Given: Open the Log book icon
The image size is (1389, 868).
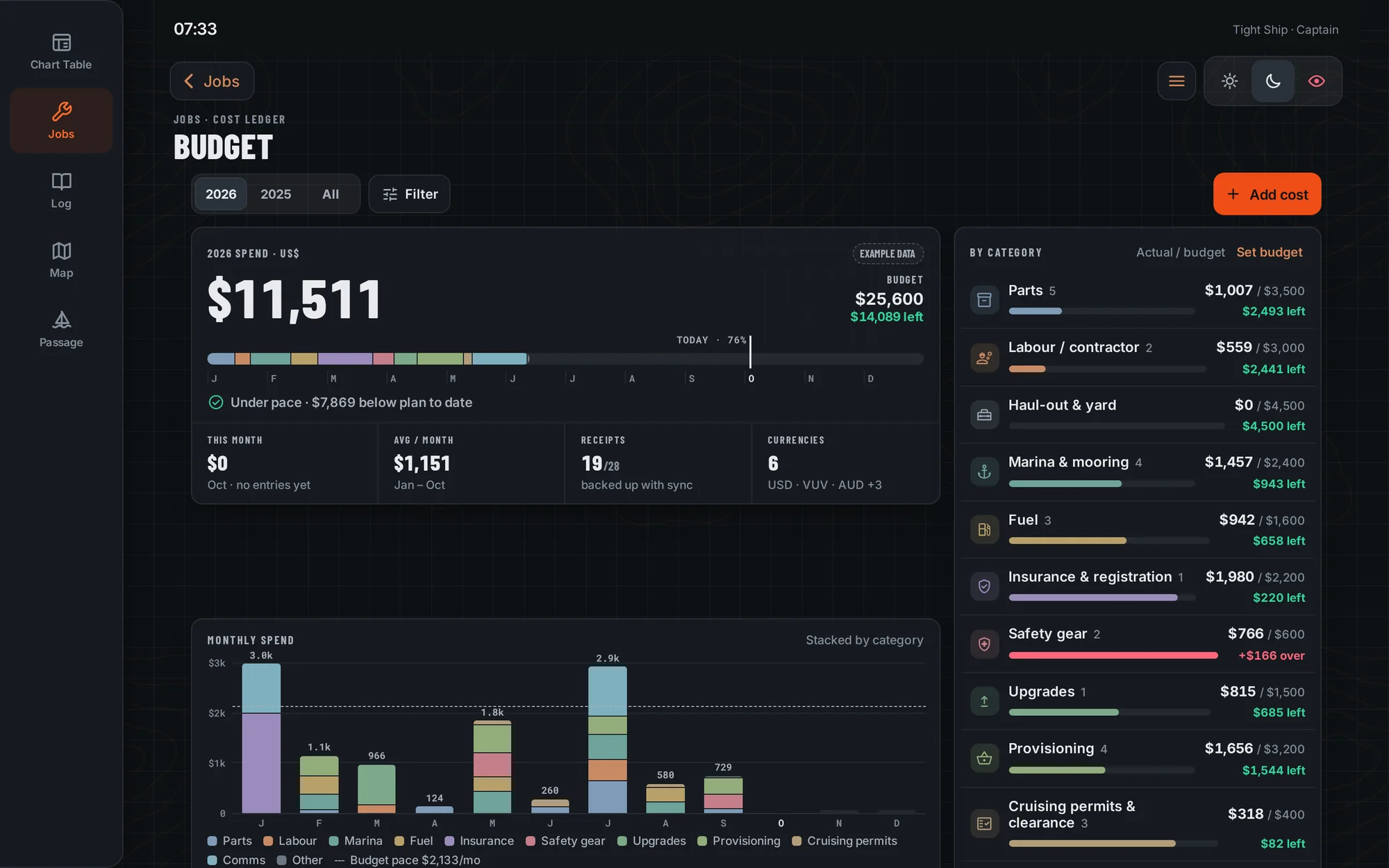Looking at the screenshot, I should click(61, 181).
